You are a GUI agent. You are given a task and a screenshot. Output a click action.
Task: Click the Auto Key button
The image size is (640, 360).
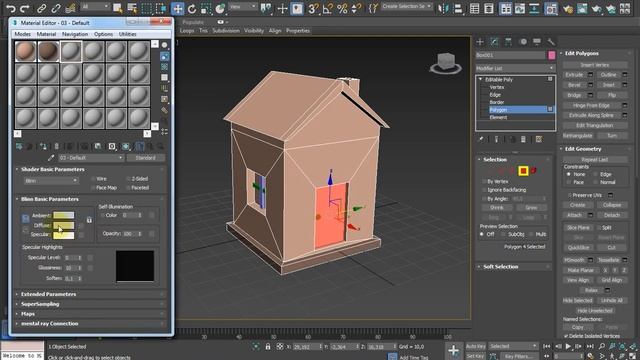(x=476, y=346)
